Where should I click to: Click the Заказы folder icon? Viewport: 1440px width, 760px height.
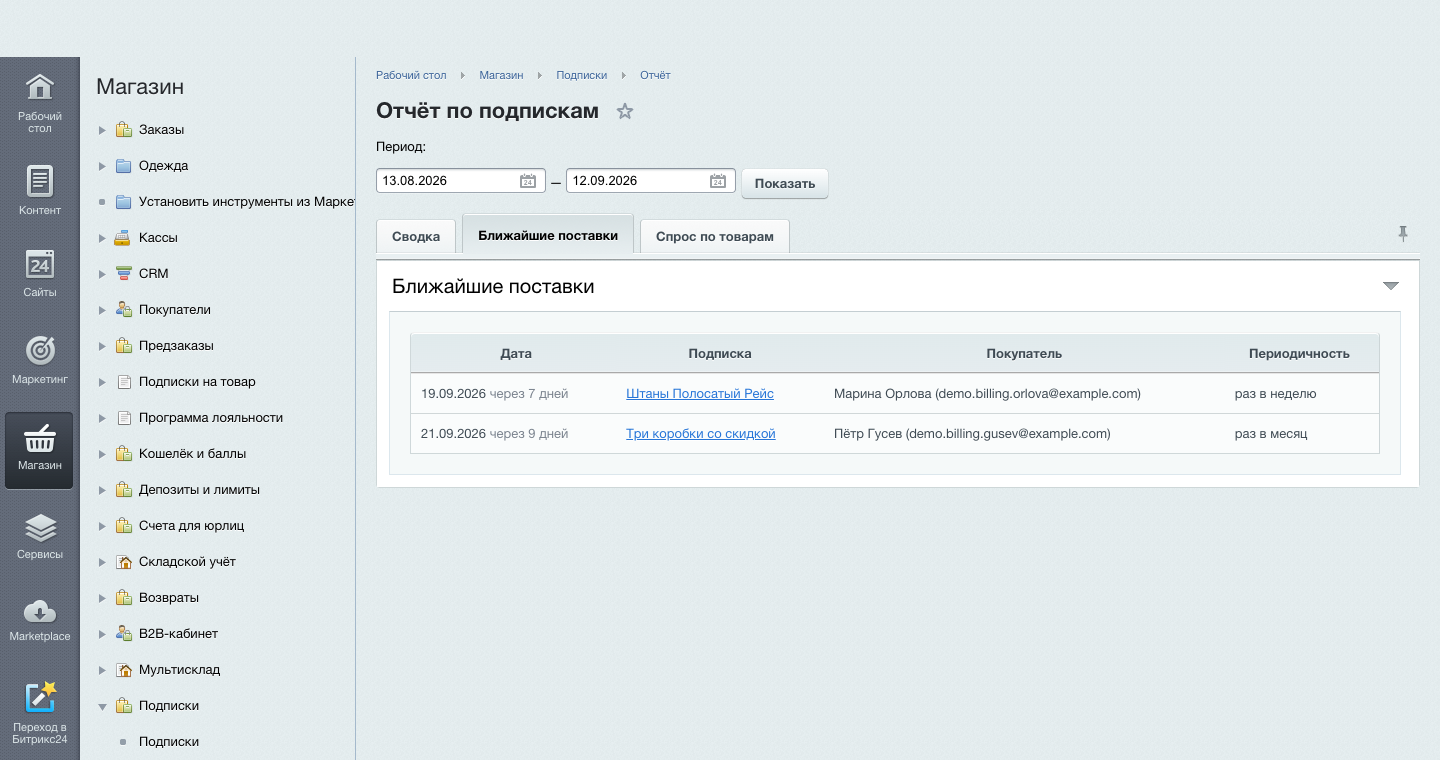[x=124, y=129]
